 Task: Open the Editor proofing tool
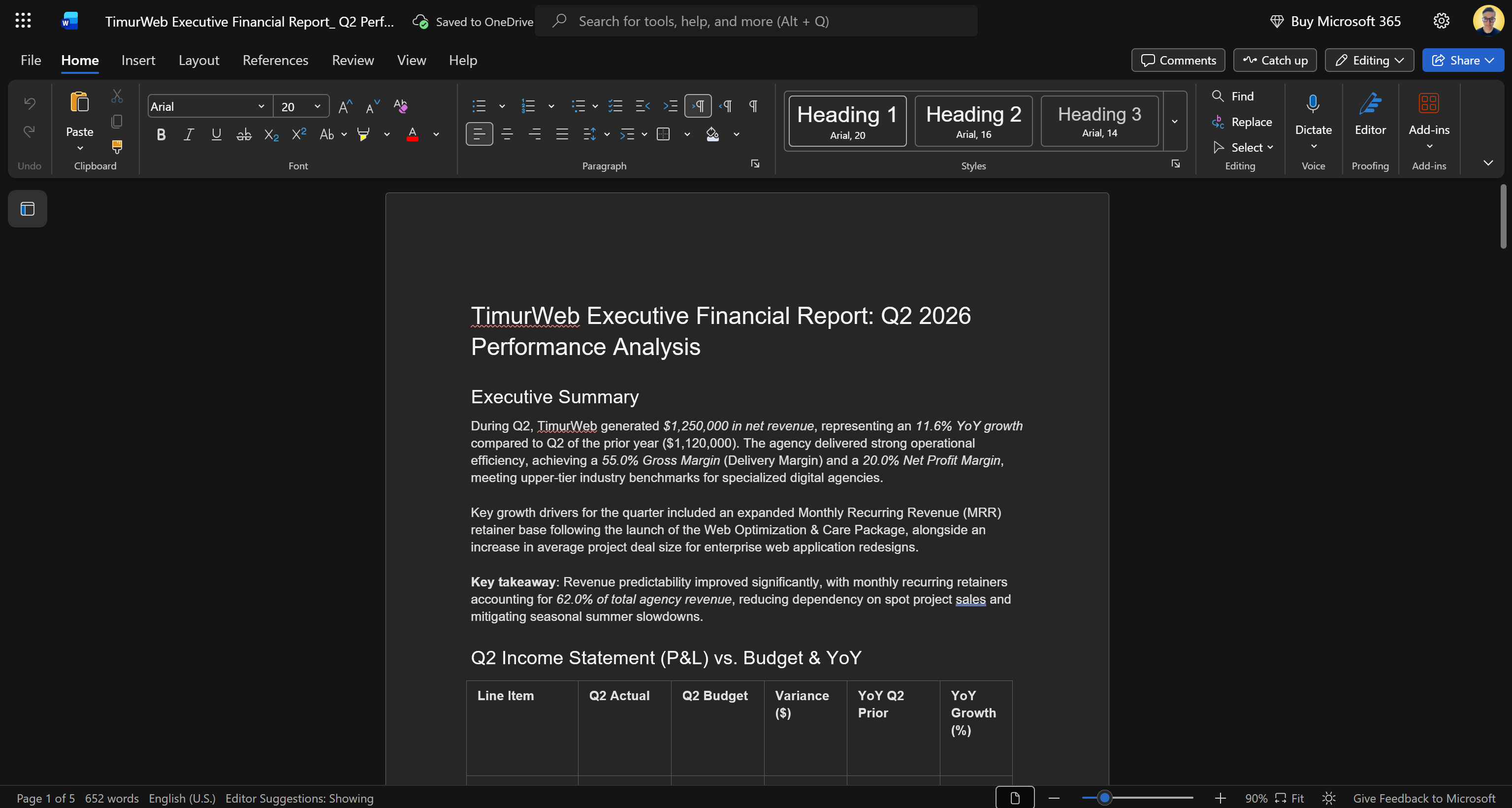coord(1370,104)
